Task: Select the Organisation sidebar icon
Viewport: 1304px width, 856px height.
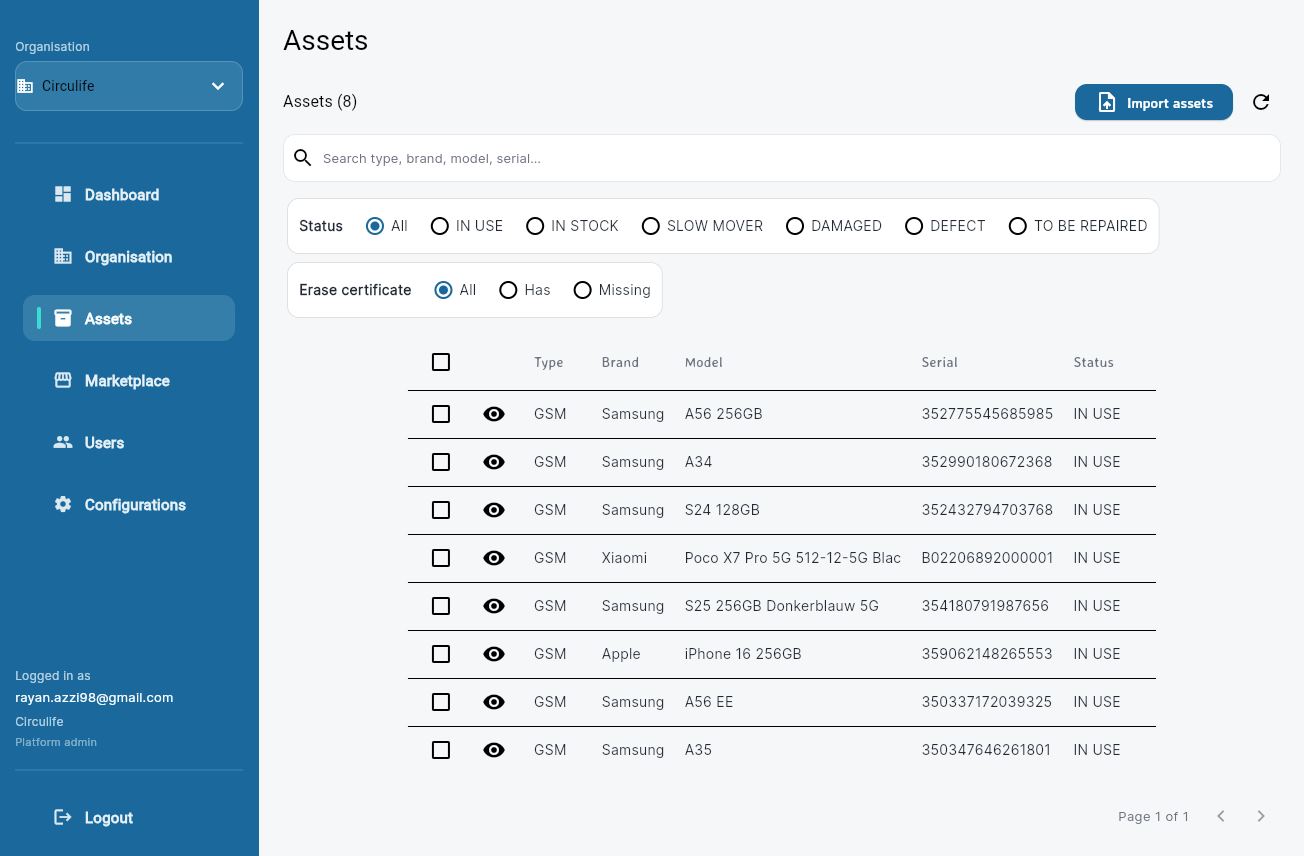Action: (x=63, y=257)
